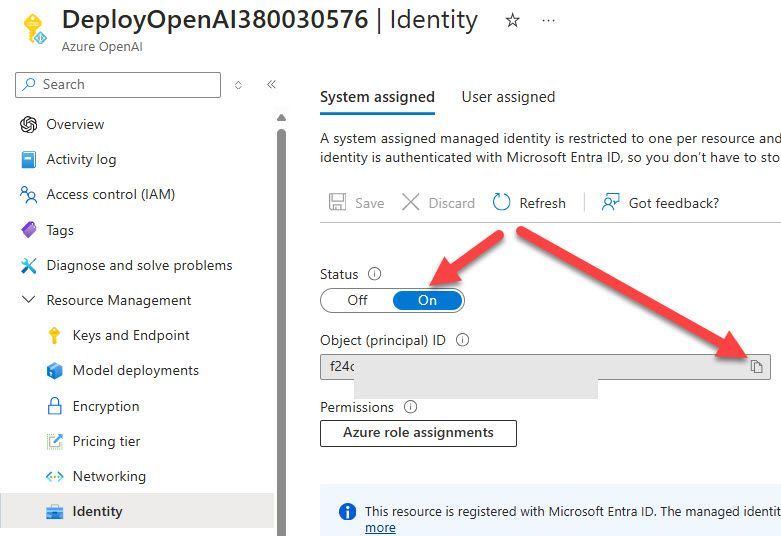This screenshot has width=781, height=536.
Task: Click the Keys and Endpoint key icon
Action: (x=54, y=335)
